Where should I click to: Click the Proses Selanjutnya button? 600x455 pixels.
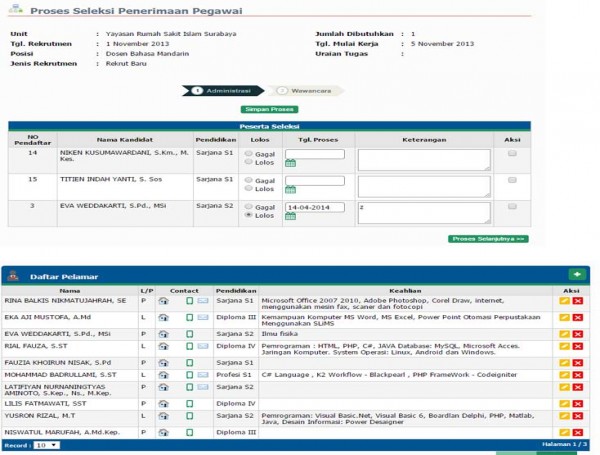[x=489, y=240]
